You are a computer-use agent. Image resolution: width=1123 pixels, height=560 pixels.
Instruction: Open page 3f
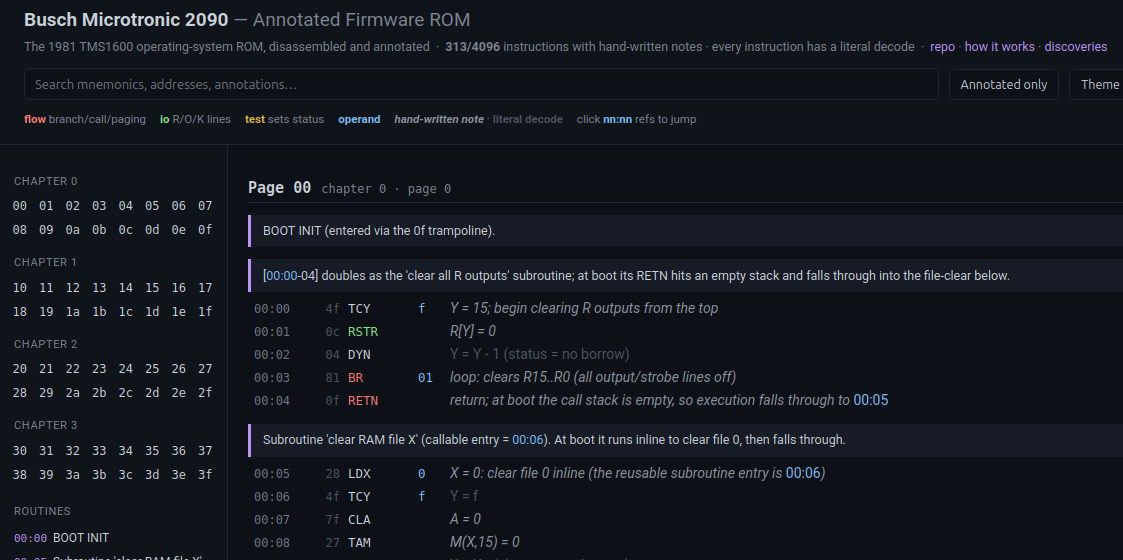(206, 474)
